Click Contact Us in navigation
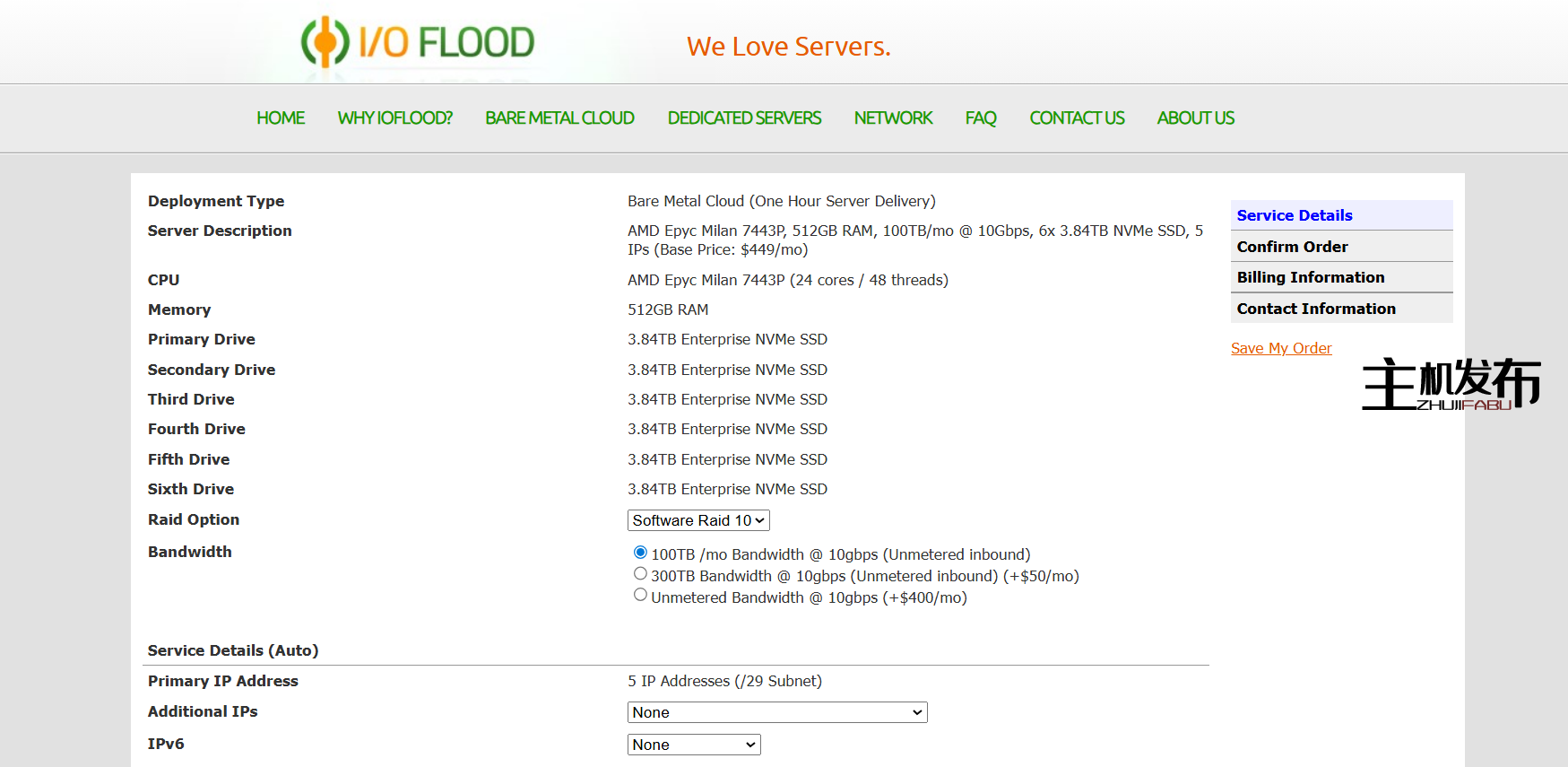The image size is (1568, 767). point(1077,118)
